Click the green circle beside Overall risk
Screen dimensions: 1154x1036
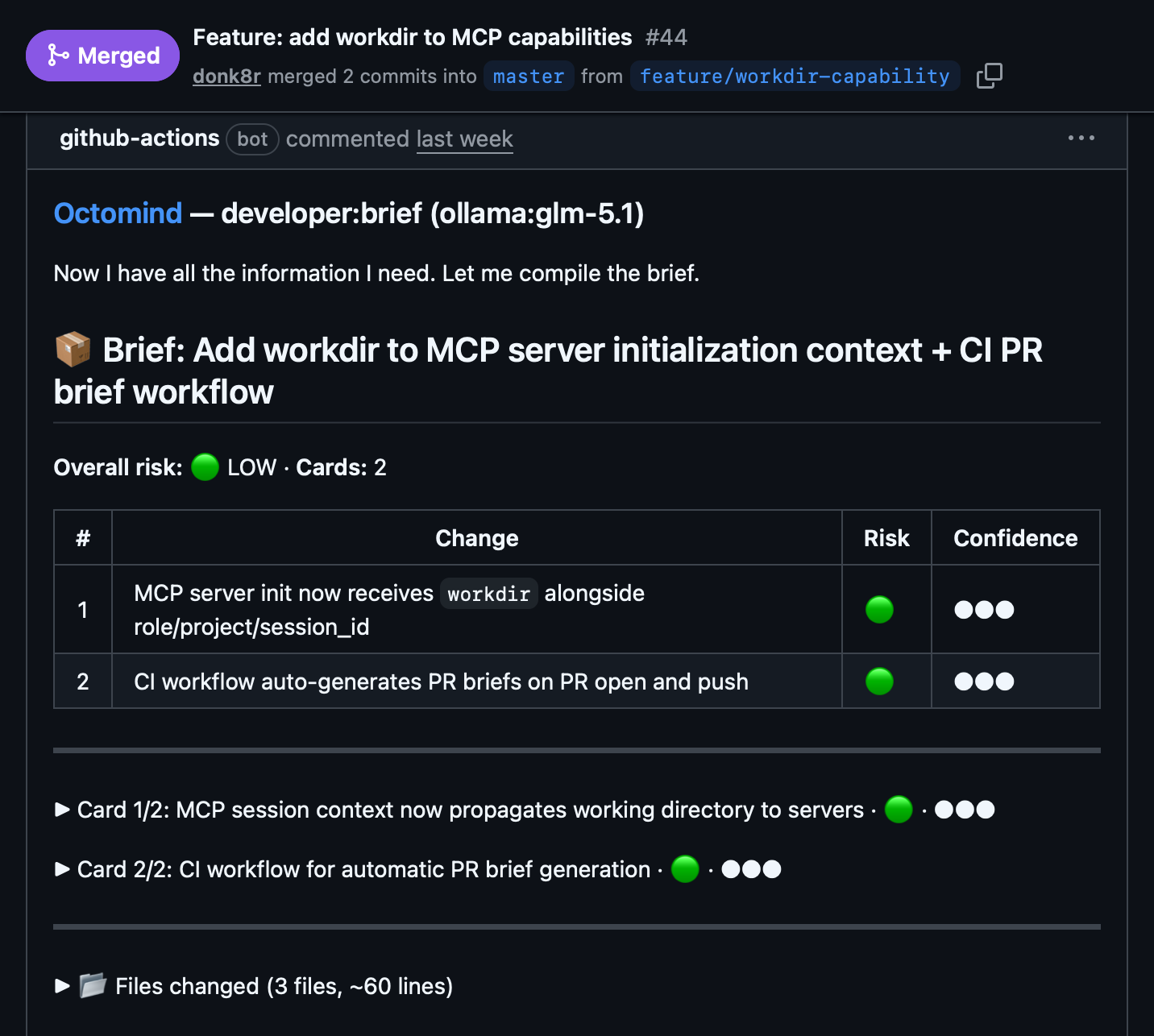click(205, 467)
